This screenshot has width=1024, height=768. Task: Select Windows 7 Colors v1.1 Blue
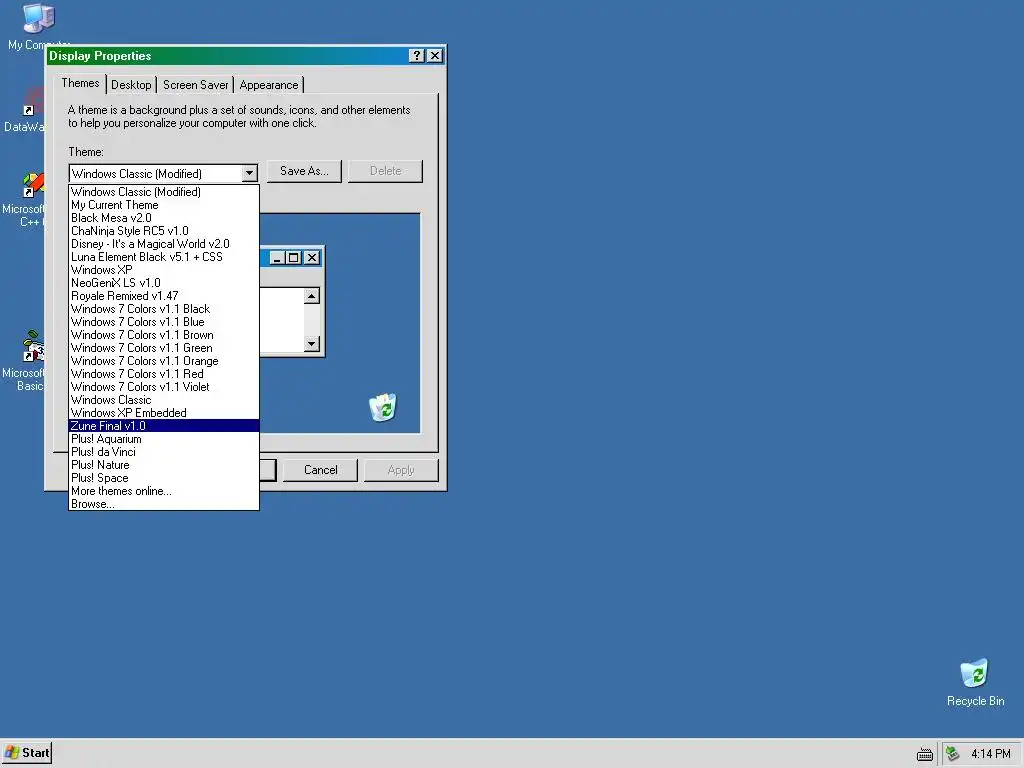point(164,322)
